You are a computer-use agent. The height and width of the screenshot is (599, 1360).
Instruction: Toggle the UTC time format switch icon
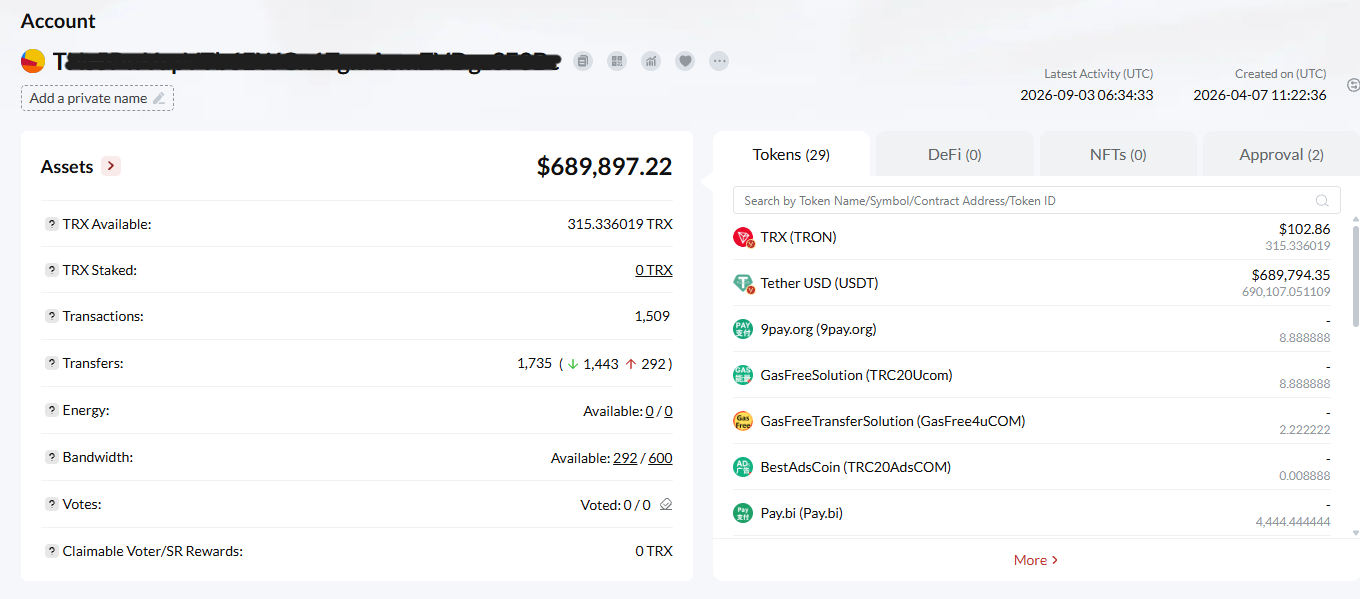point(1354,85)
